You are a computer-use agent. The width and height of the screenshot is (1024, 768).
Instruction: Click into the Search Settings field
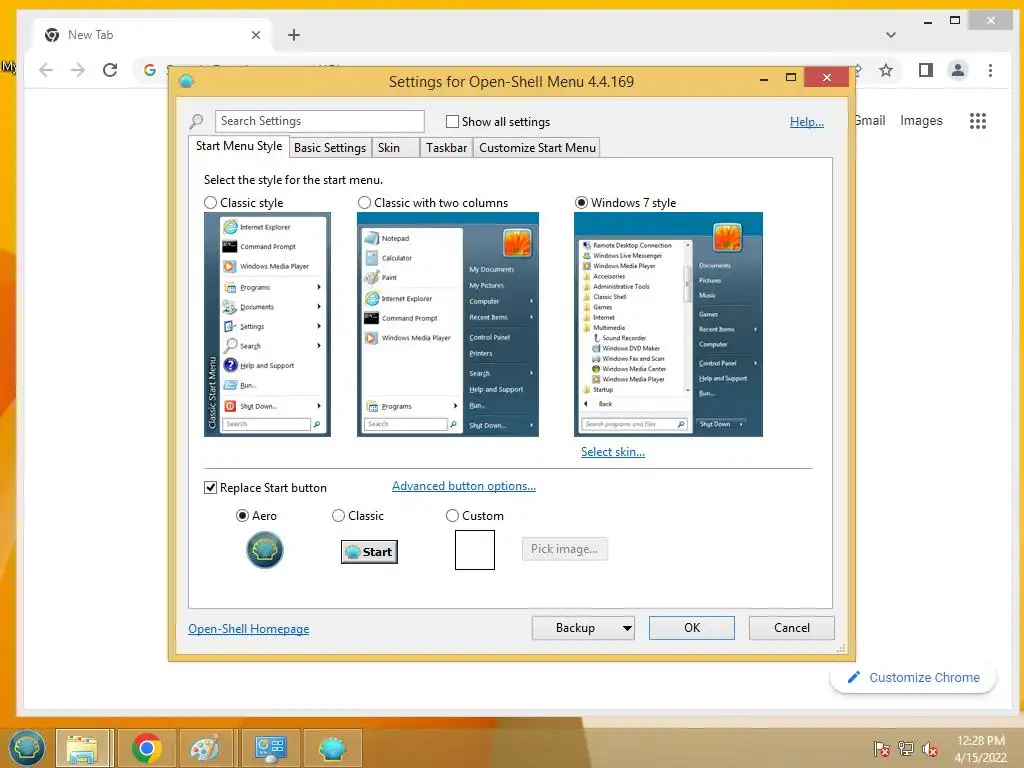[319, 121]
